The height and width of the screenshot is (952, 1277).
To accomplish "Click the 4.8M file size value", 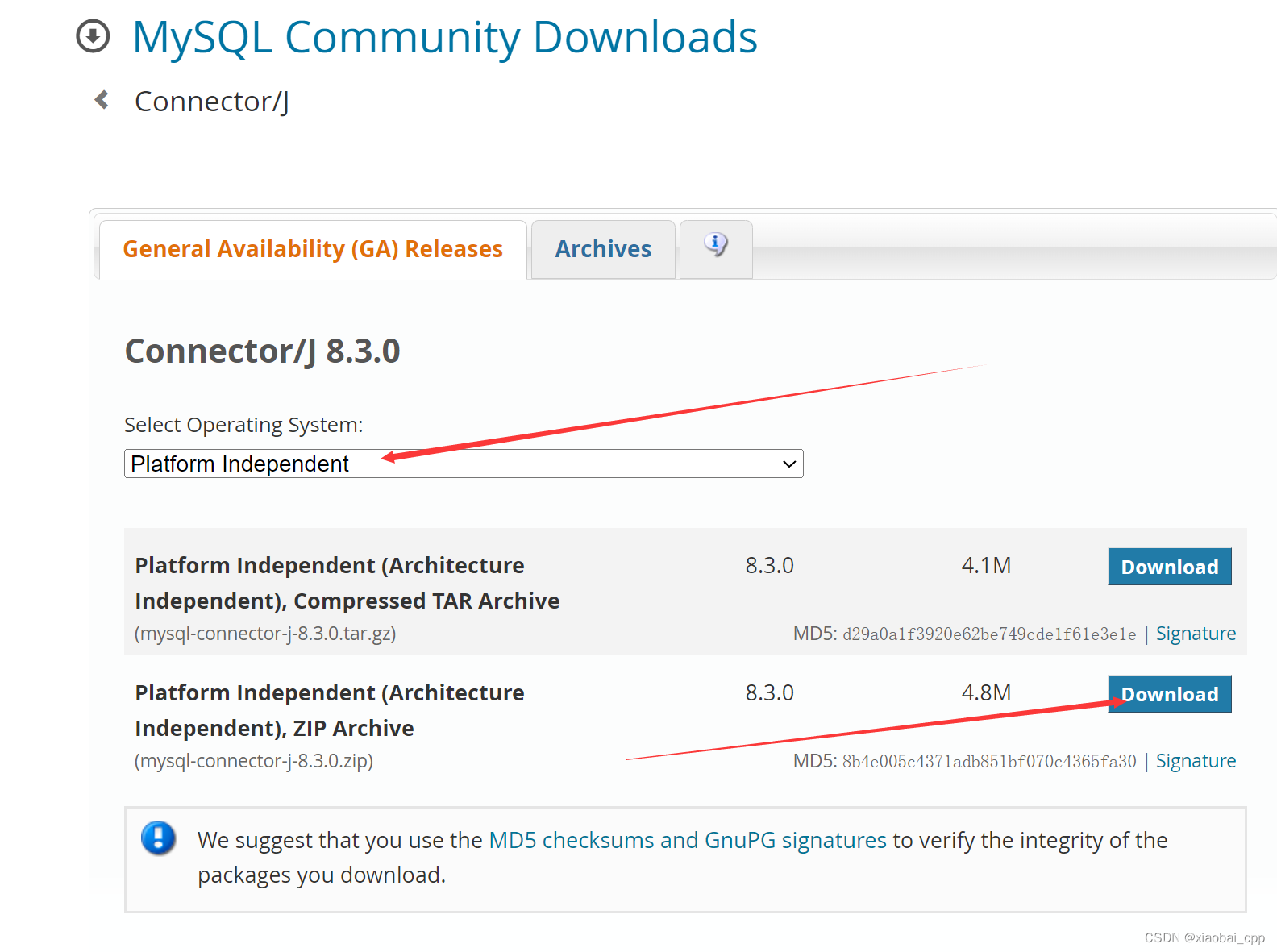I will point(986,693).
